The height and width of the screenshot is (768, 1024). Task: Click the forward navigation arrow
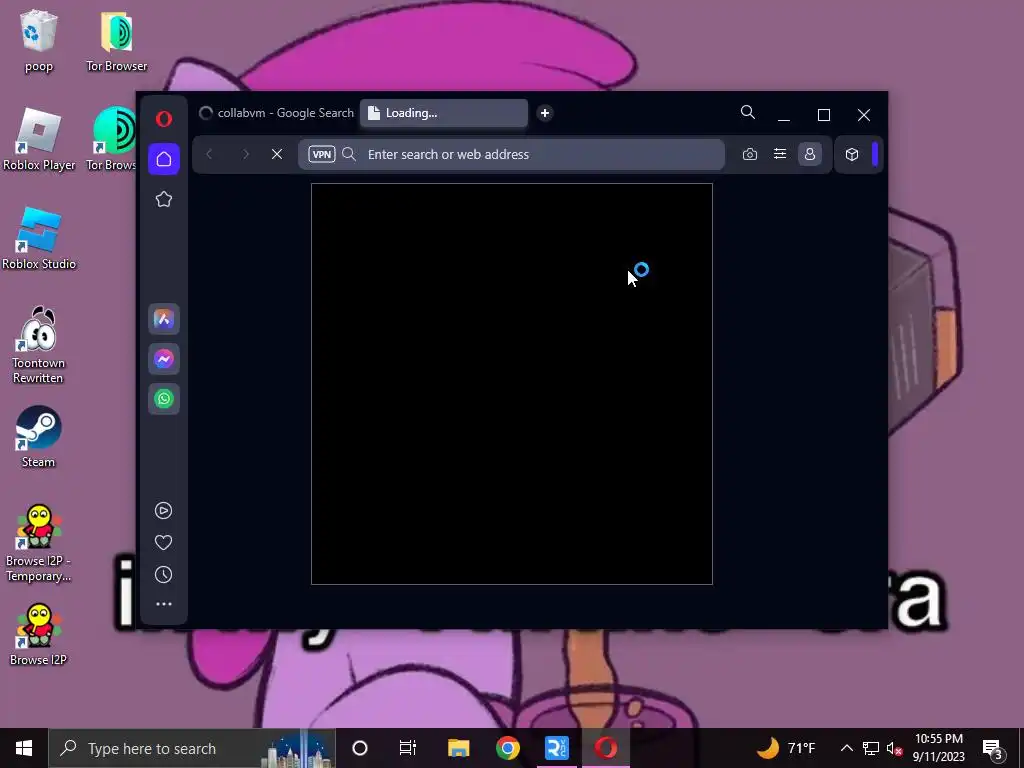246,154
